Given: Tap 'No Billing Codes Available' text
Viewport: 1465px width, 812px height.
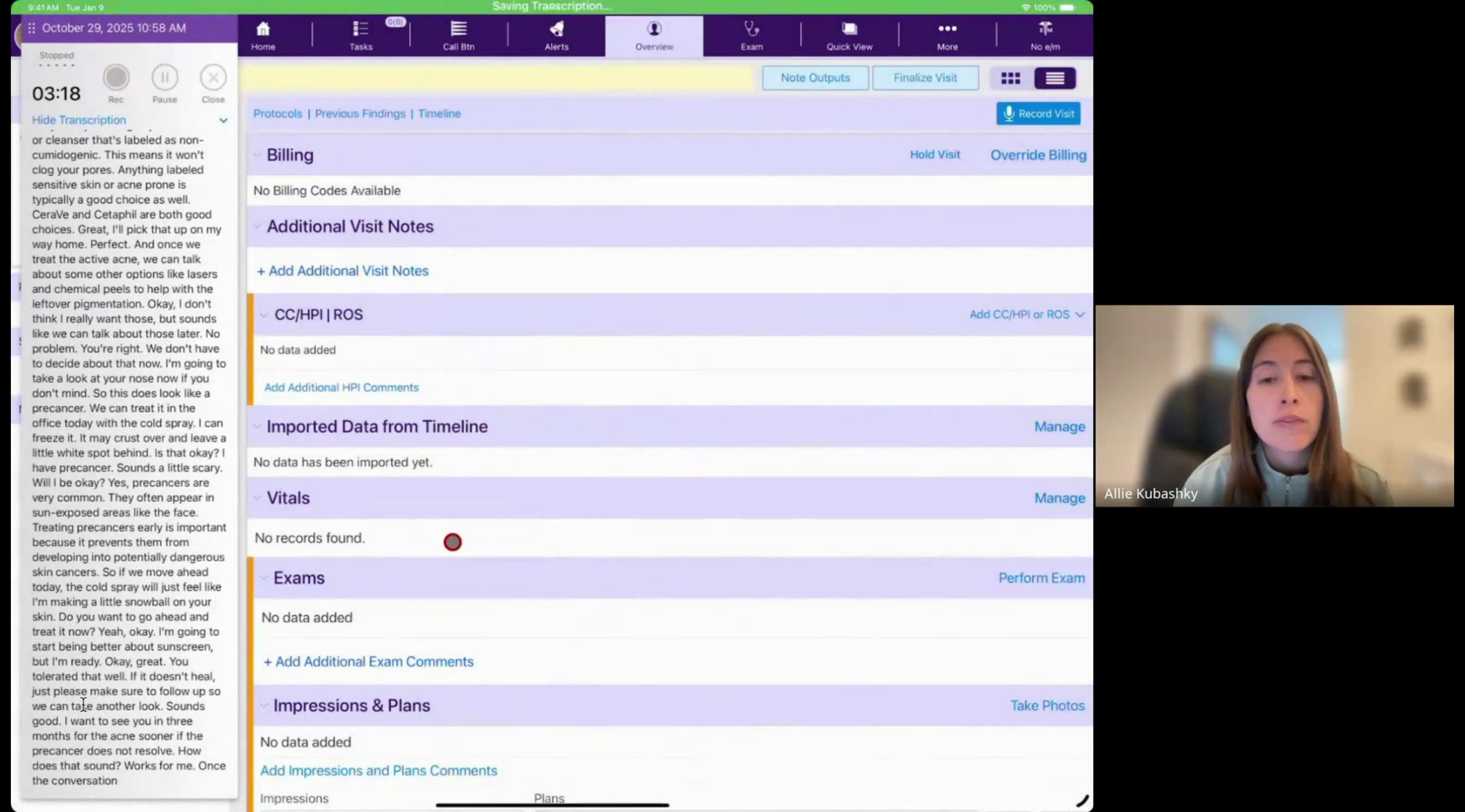Looking at the screenshot, I should tap(327, 190).
